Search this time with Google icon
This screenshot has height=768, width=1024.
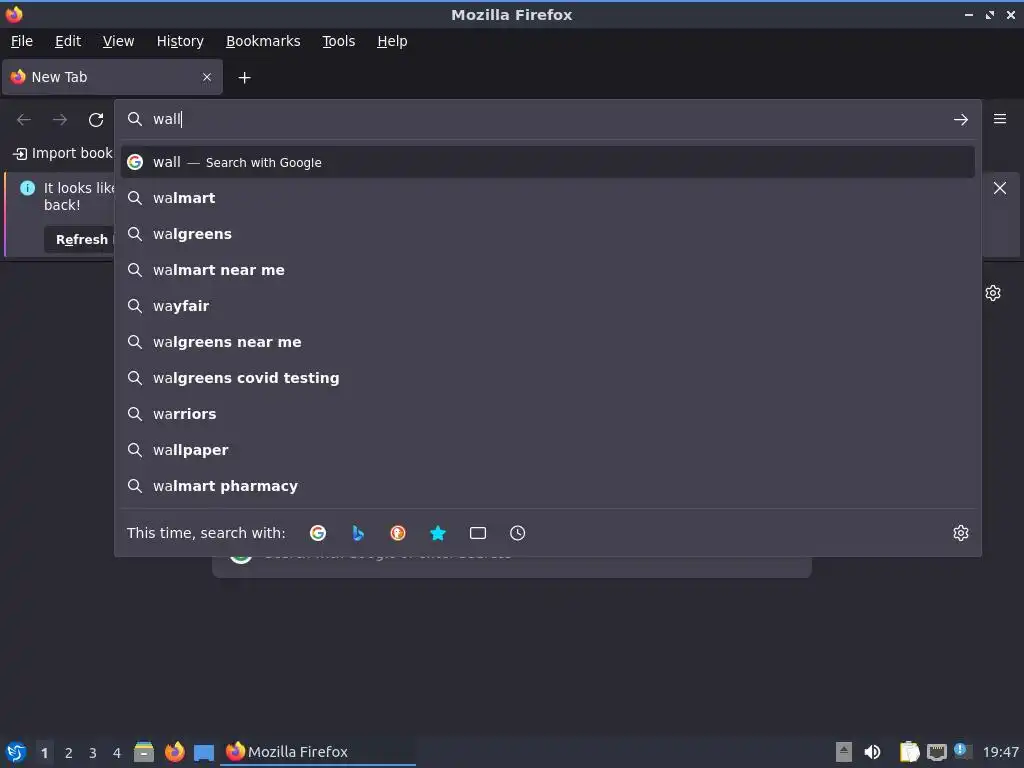click(x=318, y=533)
